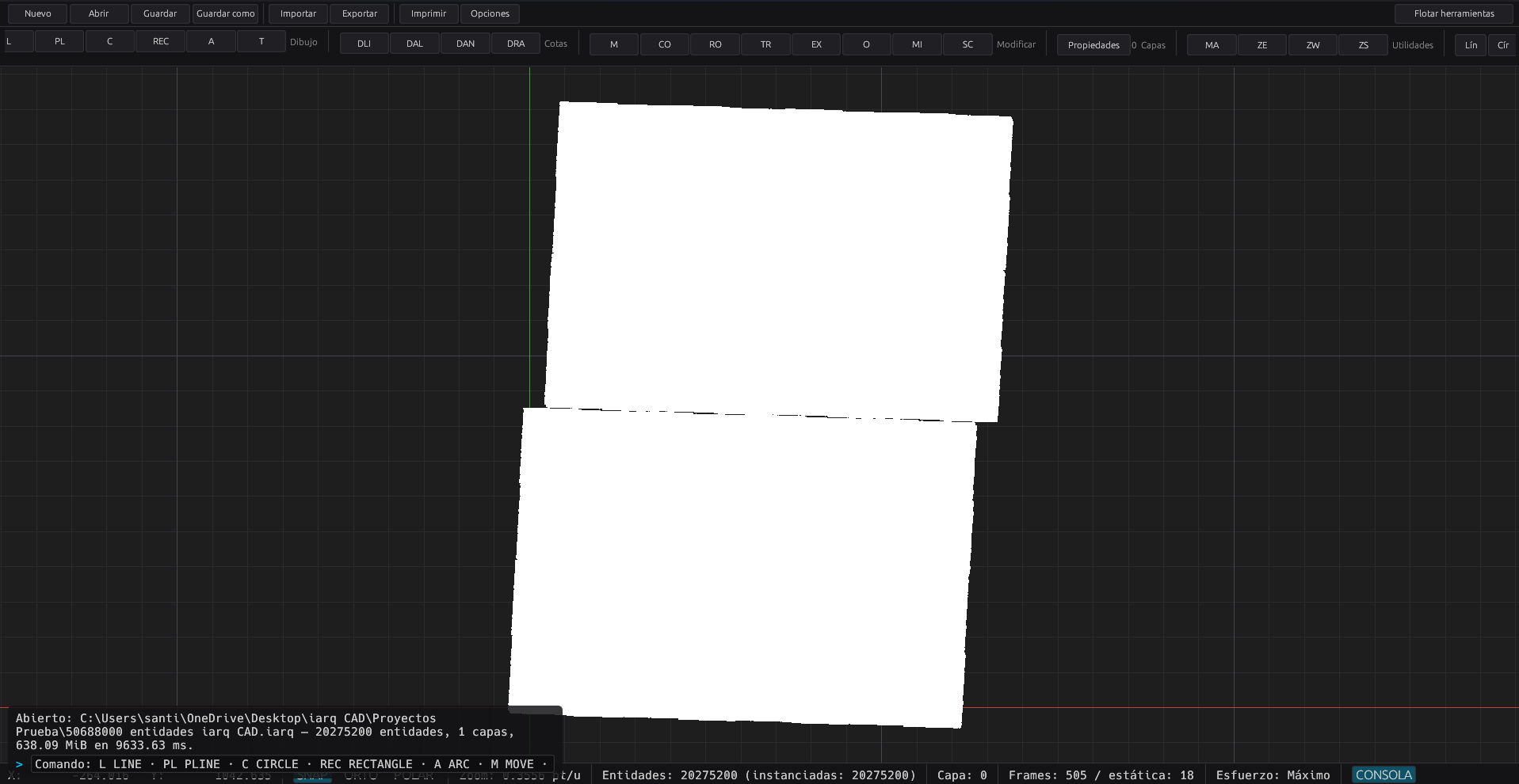Select the SC scale tool
The height and width of the screenshot is (784, 1519).
(x=968, y=44)
